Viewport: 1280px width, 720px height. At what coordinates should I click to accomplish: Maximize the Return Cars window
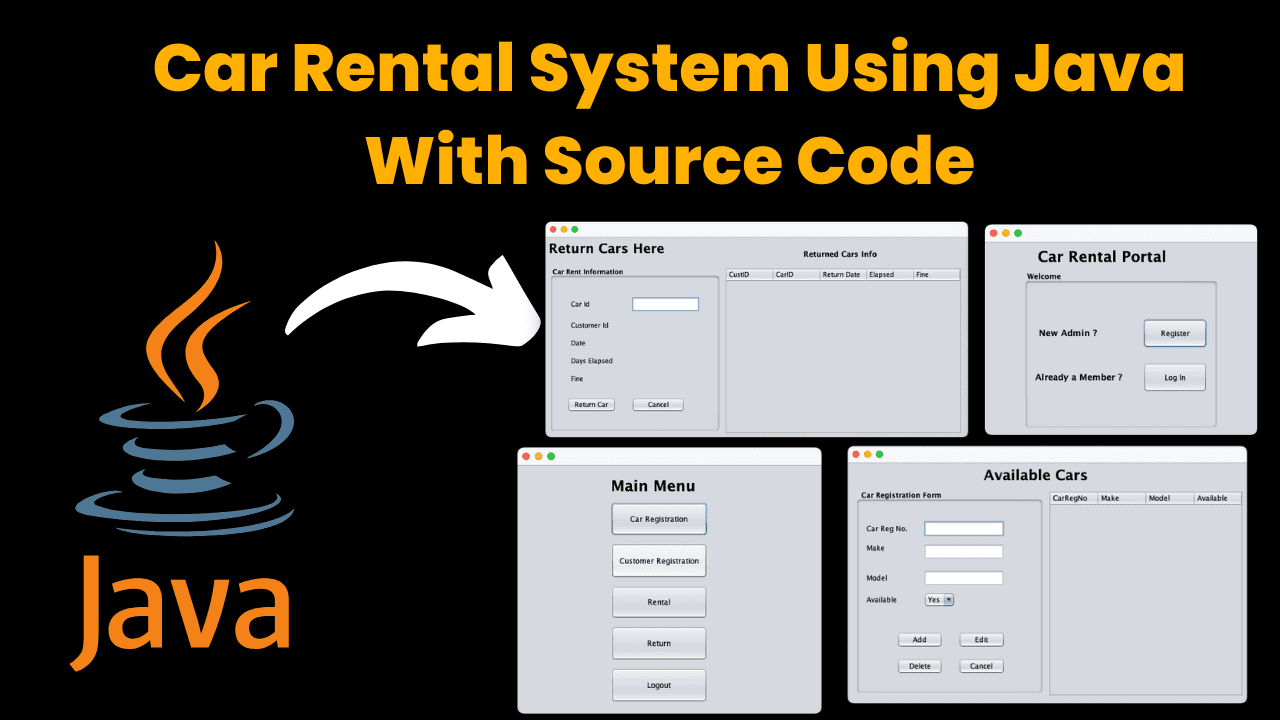click(x=575, y=229)
